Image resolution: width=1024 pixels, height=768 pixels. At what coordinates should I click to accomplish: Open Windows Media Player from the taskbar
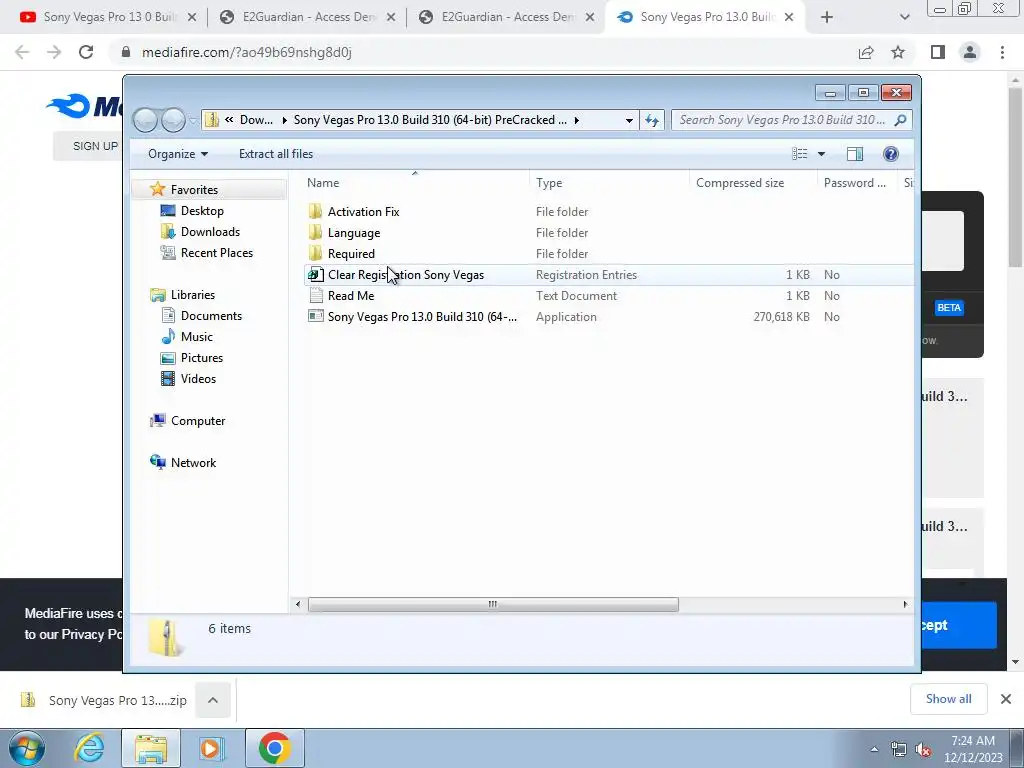tap(211, 748)
